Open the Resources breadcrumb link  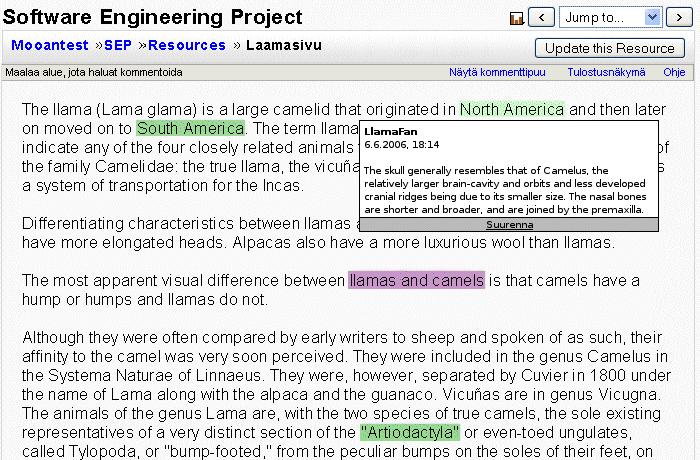(x=187, y=45)
